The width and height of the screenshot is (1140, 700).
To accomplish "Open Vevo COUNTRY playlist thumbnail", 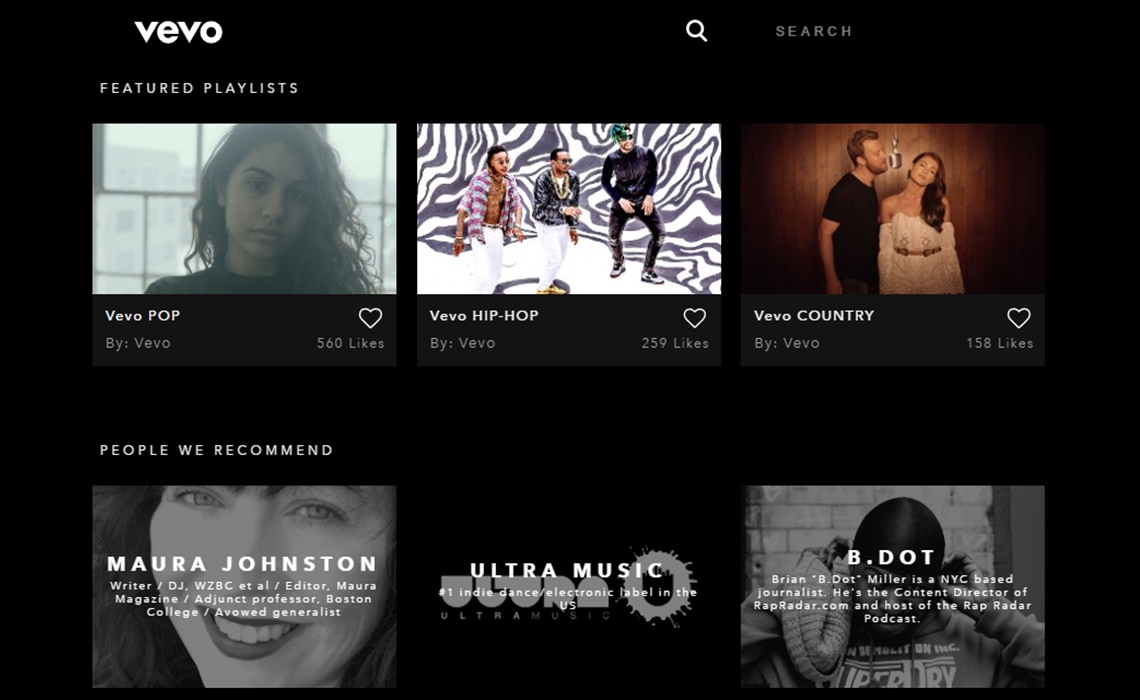I will (x=892, y=208).
